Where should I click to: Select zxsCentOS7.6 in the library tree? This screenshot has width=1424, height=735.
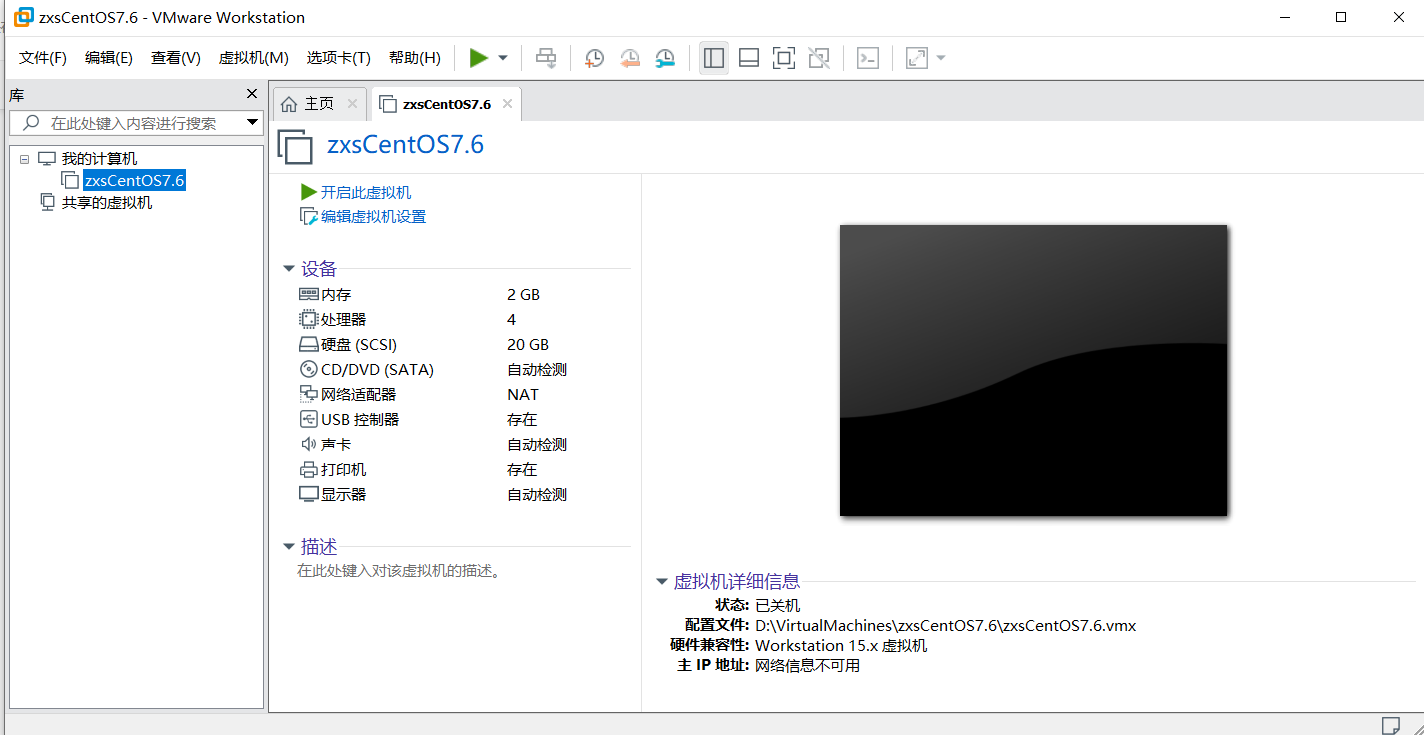coord(135,181)
